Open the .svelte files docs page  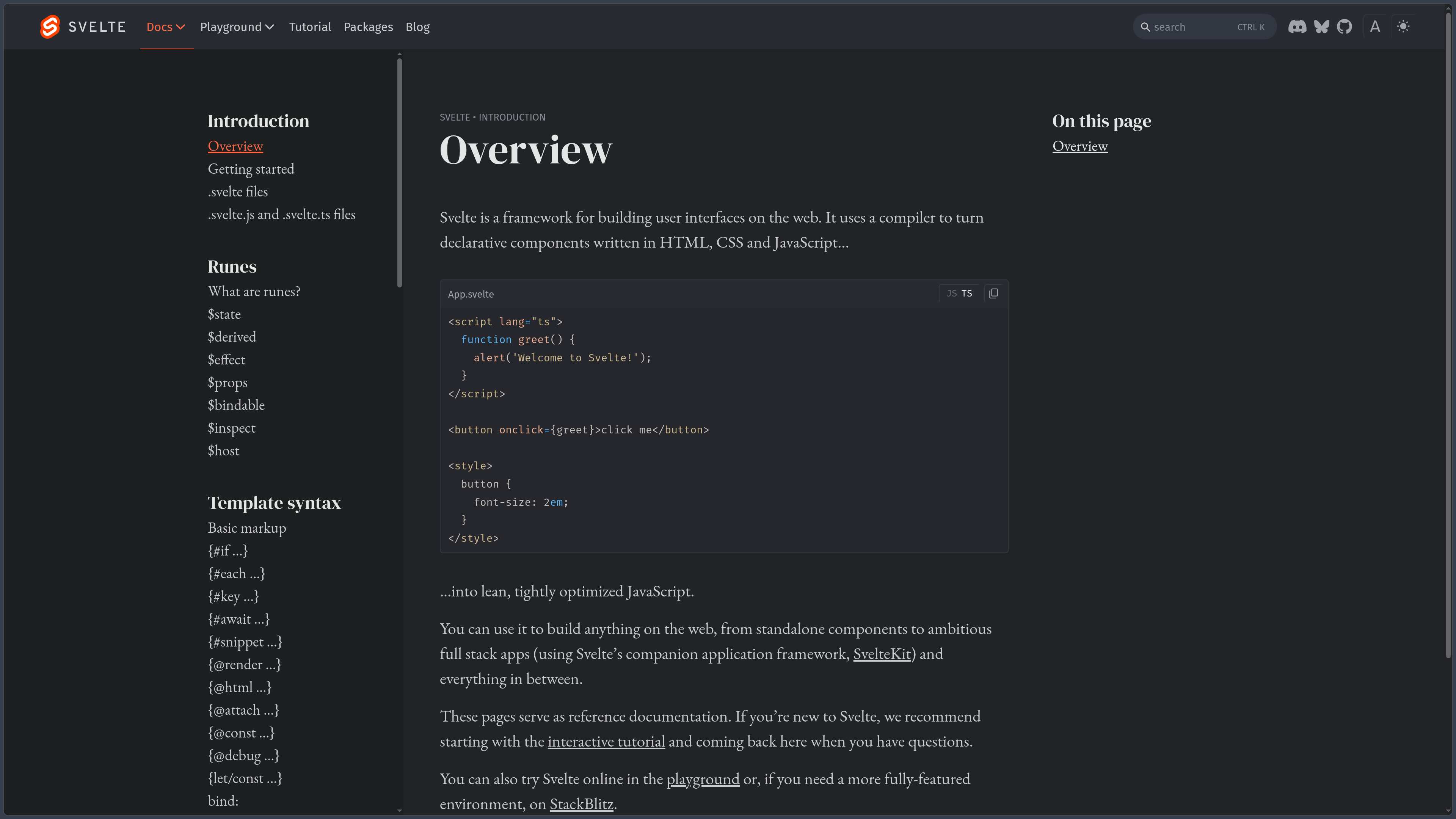coord(237,191)
